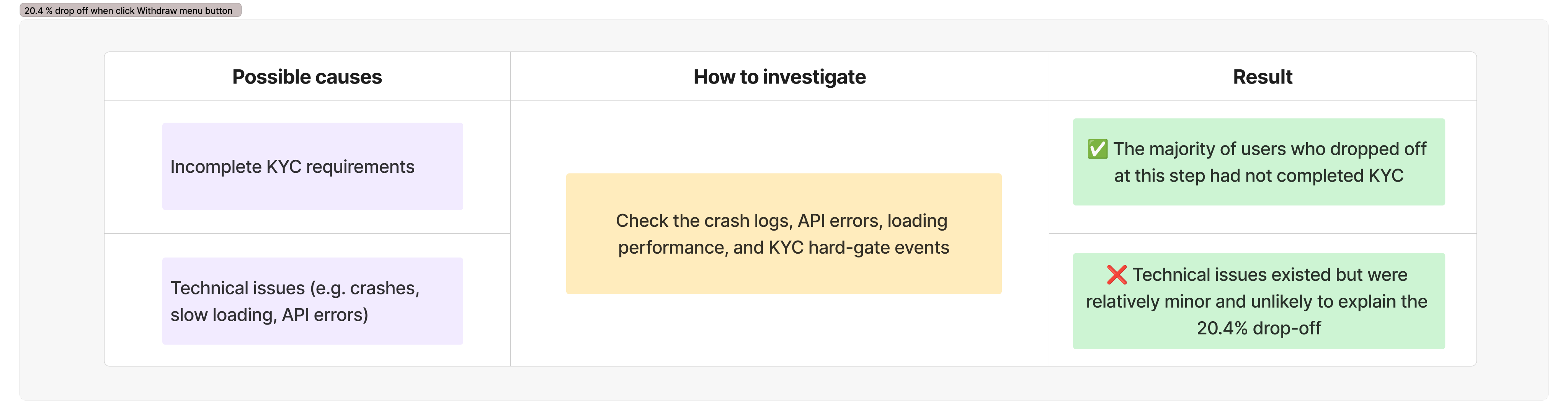Click the '20.4% drop-off' text in result

(x=1259, y=328)
